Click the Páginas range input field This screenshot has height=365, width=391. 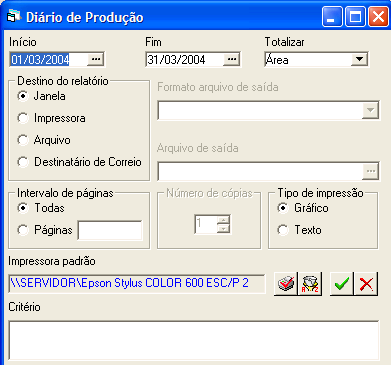point(110,230)
